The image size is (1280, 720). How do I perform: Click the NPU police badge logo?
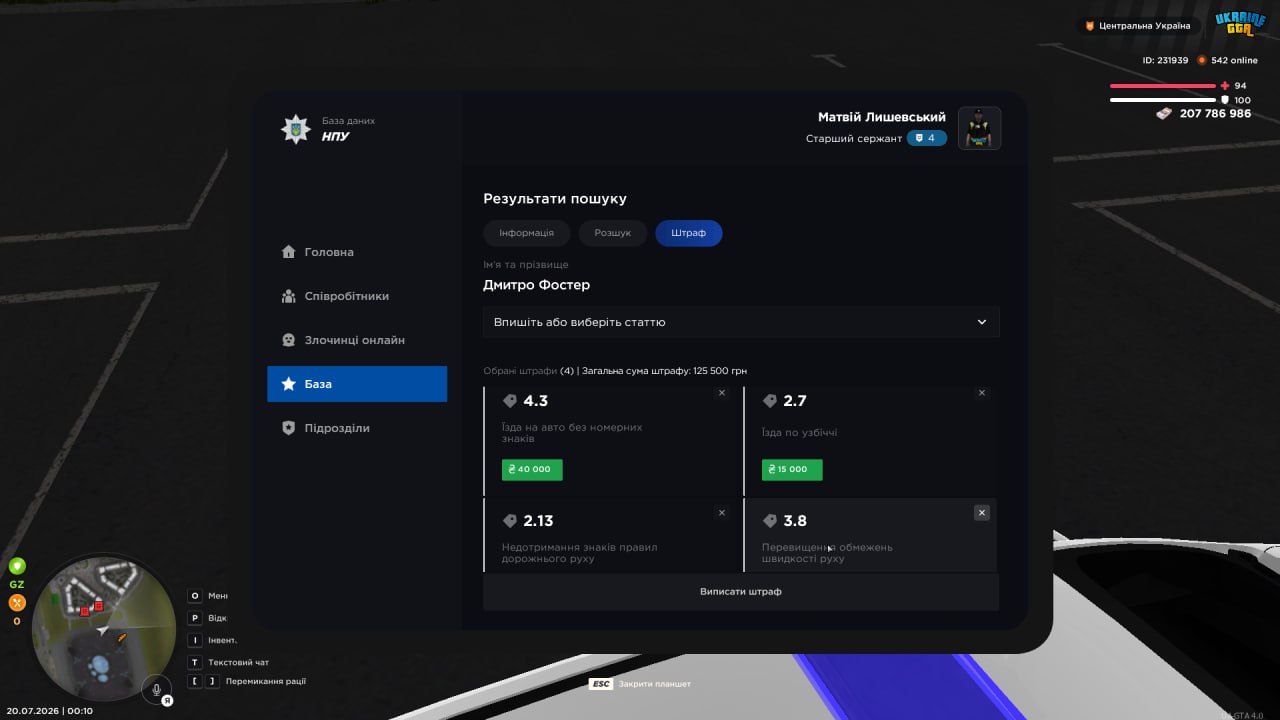(x=295, y=129)
